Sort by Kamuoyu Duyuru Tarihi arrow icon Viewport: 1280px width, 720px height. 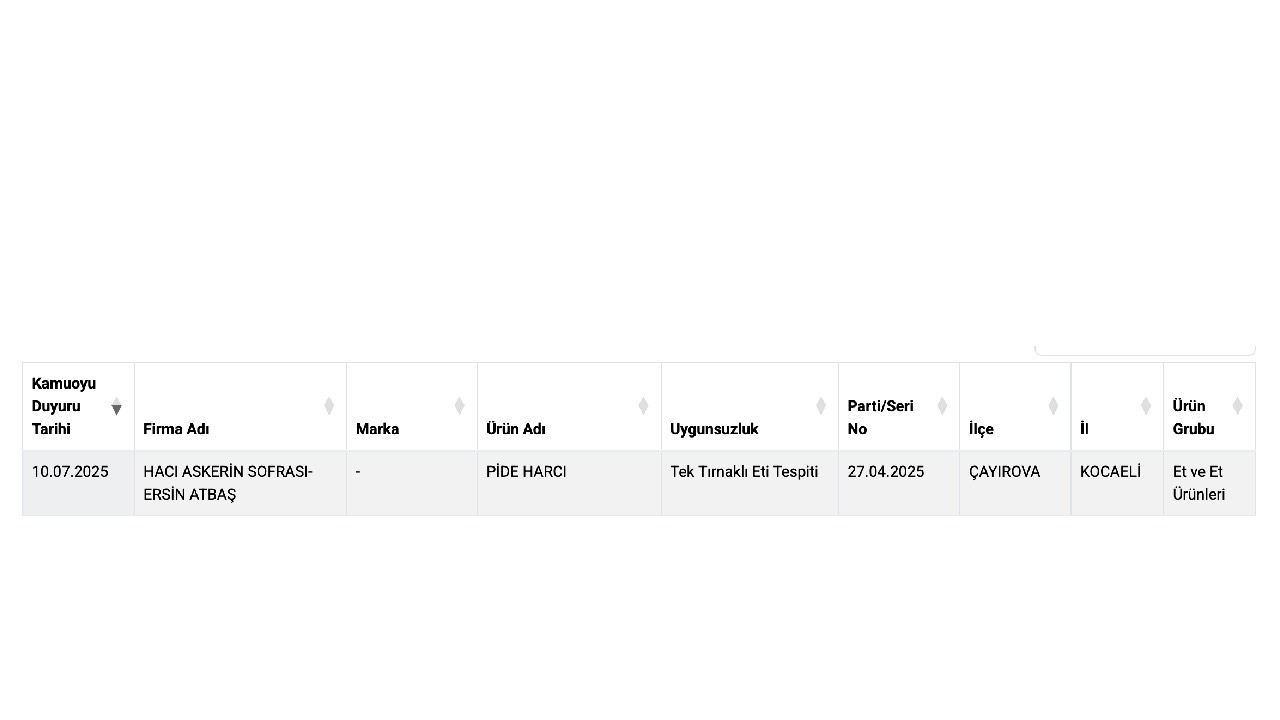[116, 406]
